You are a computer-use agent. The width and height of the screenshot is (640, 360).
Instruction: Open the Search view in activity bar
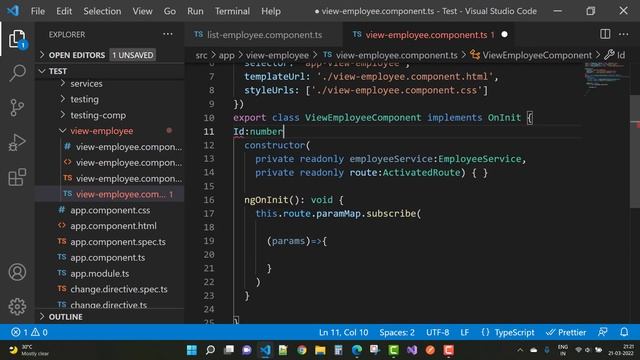point(17,73)
